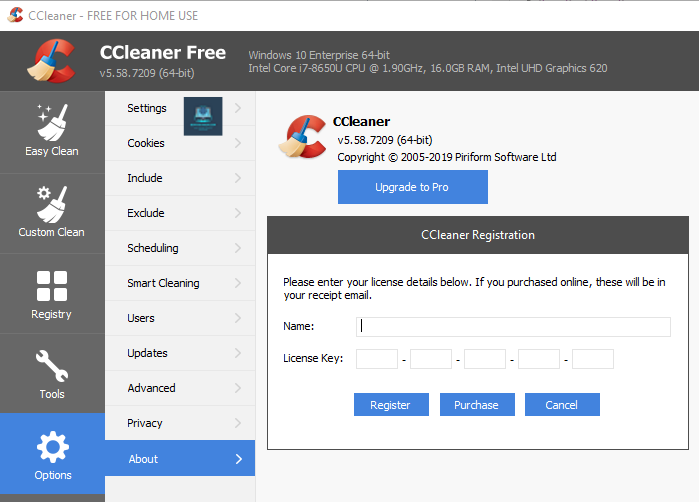Viewport: 699px width, 502px height.
Task: Open the Smart Cleaning options page
Action: (180, 283)
